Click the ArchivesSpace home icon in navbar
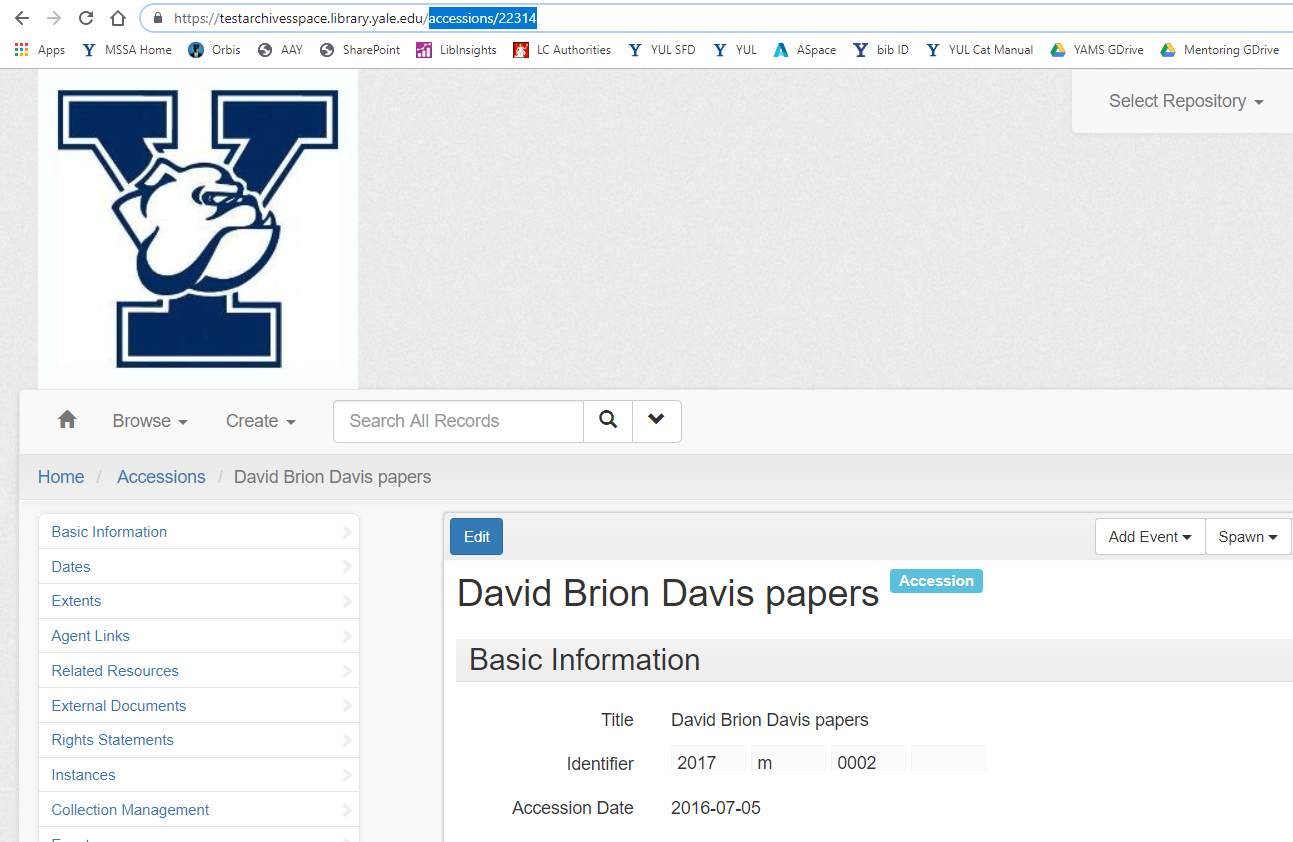This screenshot has width=1293, height=842. tap(67, 420)
